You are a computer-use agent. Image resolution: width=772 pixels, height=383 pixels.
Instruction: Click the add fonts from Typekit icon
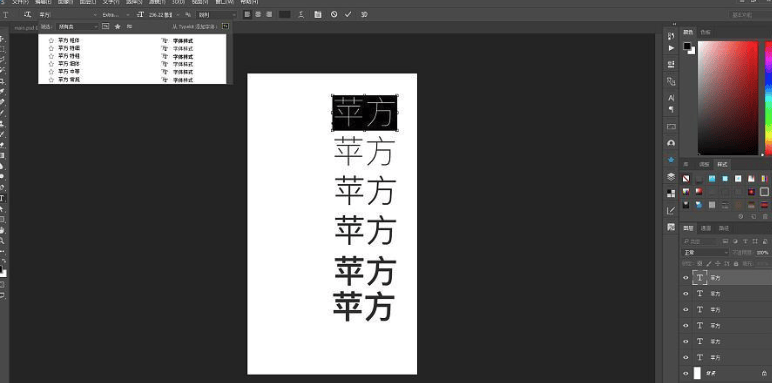coord(225,26)
